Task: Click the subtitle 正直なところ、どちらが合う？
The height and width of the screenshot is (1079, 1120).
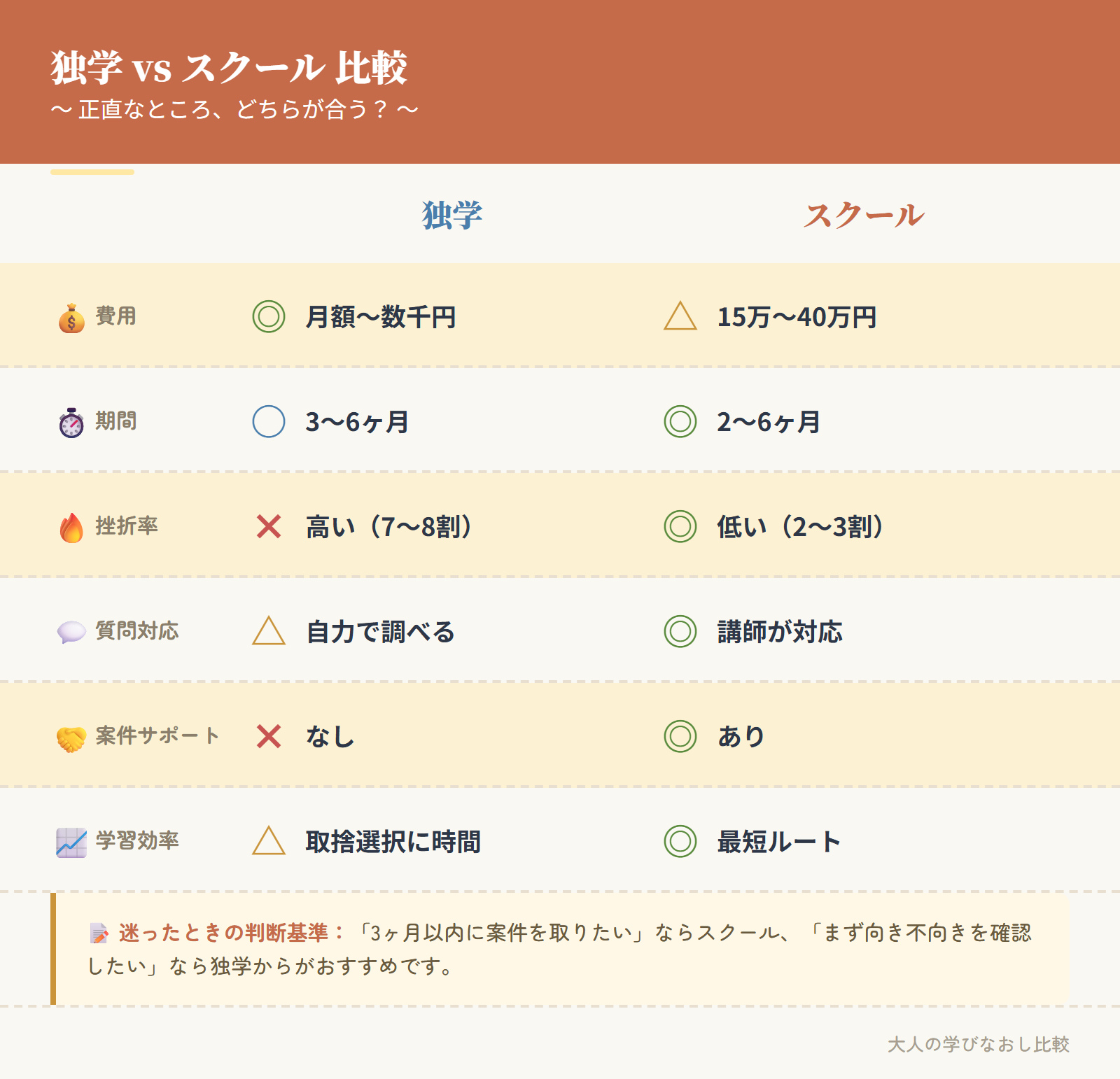Action: pos(234,110)
